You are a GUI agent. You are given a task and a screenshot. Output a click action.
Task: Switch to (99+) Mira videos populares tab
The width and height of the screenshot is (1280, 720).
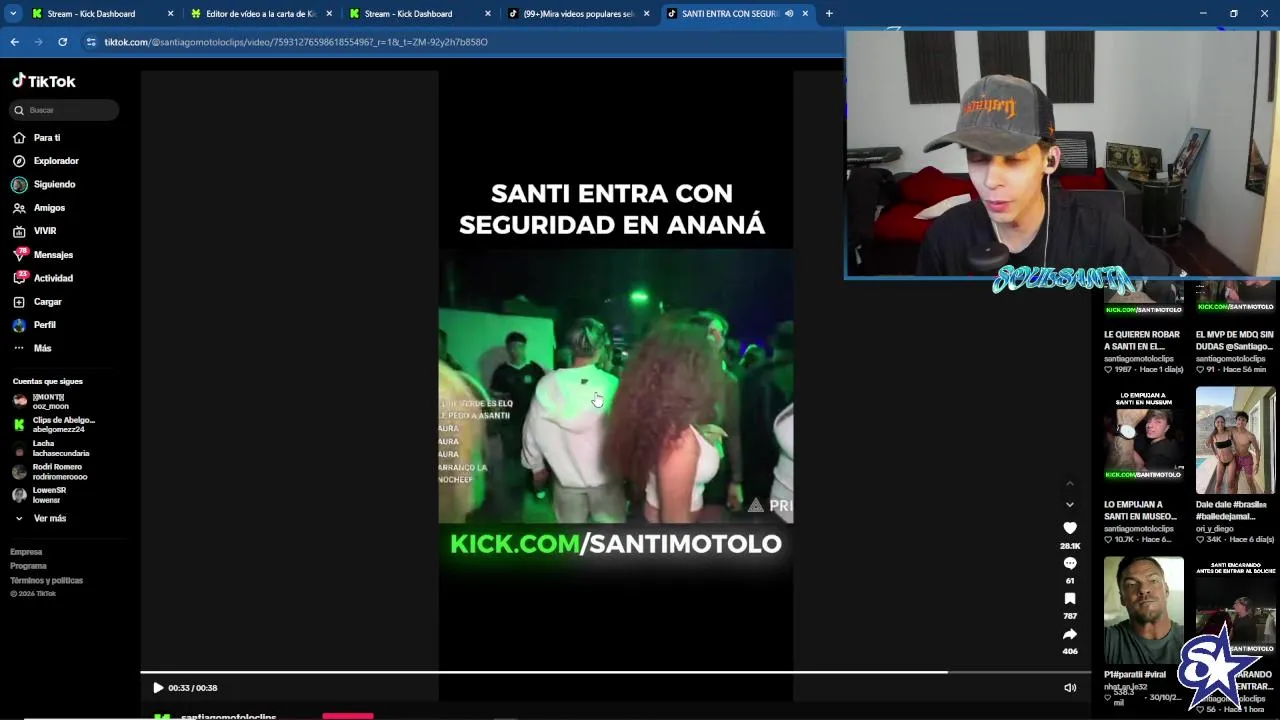pyautogui.click(x=579, y=14)
